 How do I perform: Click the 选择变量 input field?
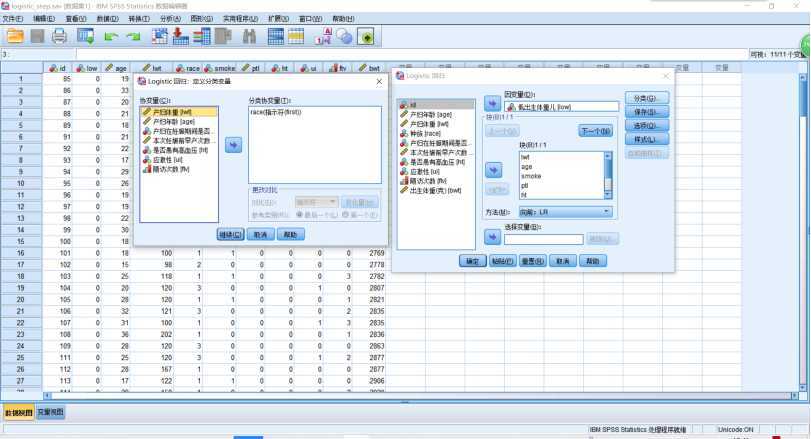[x=544, y=239]
